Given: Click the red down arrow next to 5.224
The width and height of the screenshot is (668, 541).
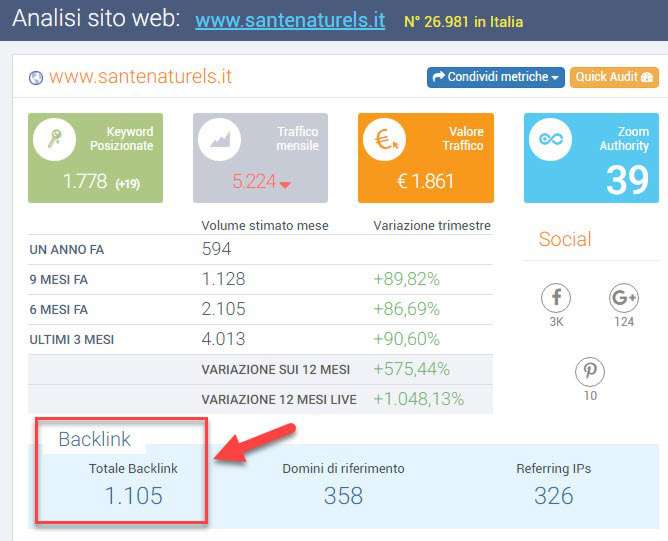Looking at the screenshot, I should 285,184.
